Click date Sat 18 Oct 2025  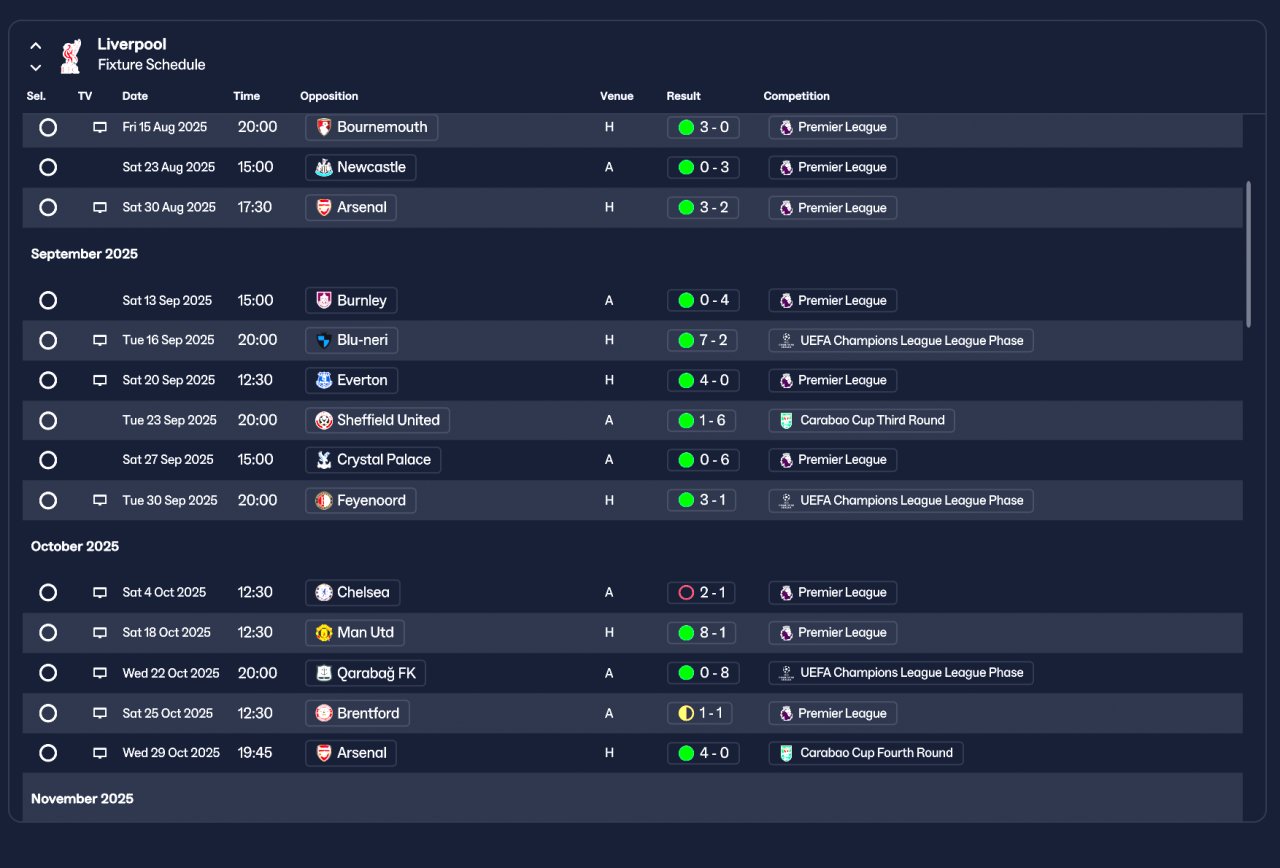pos(167,632)
